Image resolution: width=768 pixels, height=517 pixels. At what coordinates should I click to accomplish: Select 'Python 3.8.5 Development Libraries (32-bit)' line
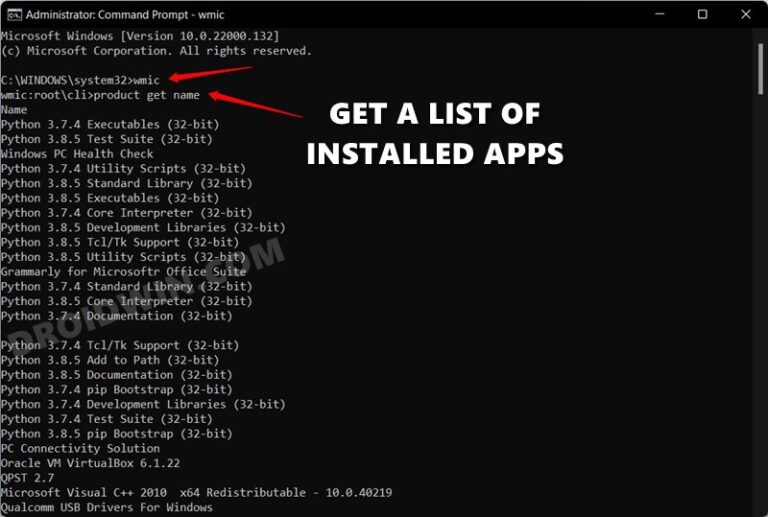click(143, 227)
